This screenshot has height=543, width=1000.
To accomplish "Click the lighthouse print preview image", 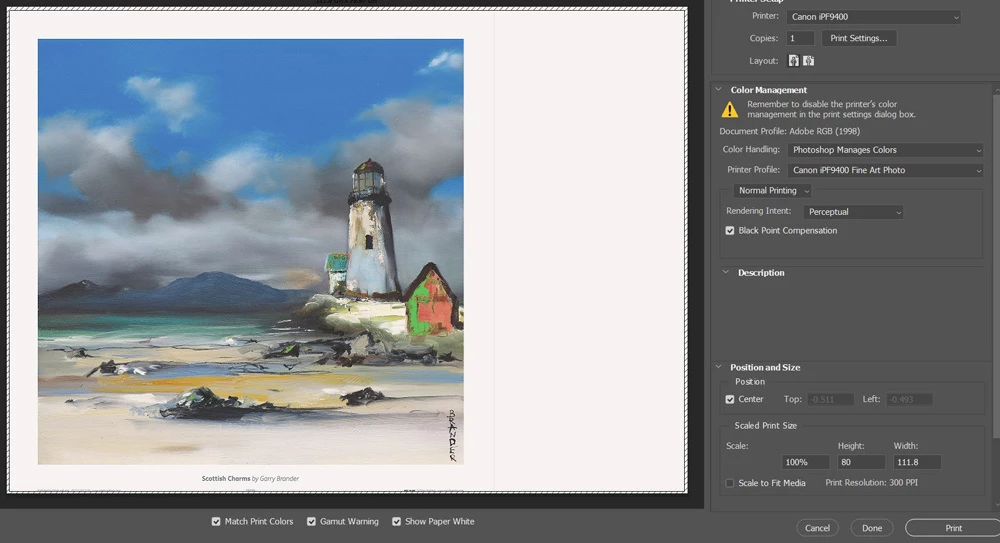I will [251, 251].
